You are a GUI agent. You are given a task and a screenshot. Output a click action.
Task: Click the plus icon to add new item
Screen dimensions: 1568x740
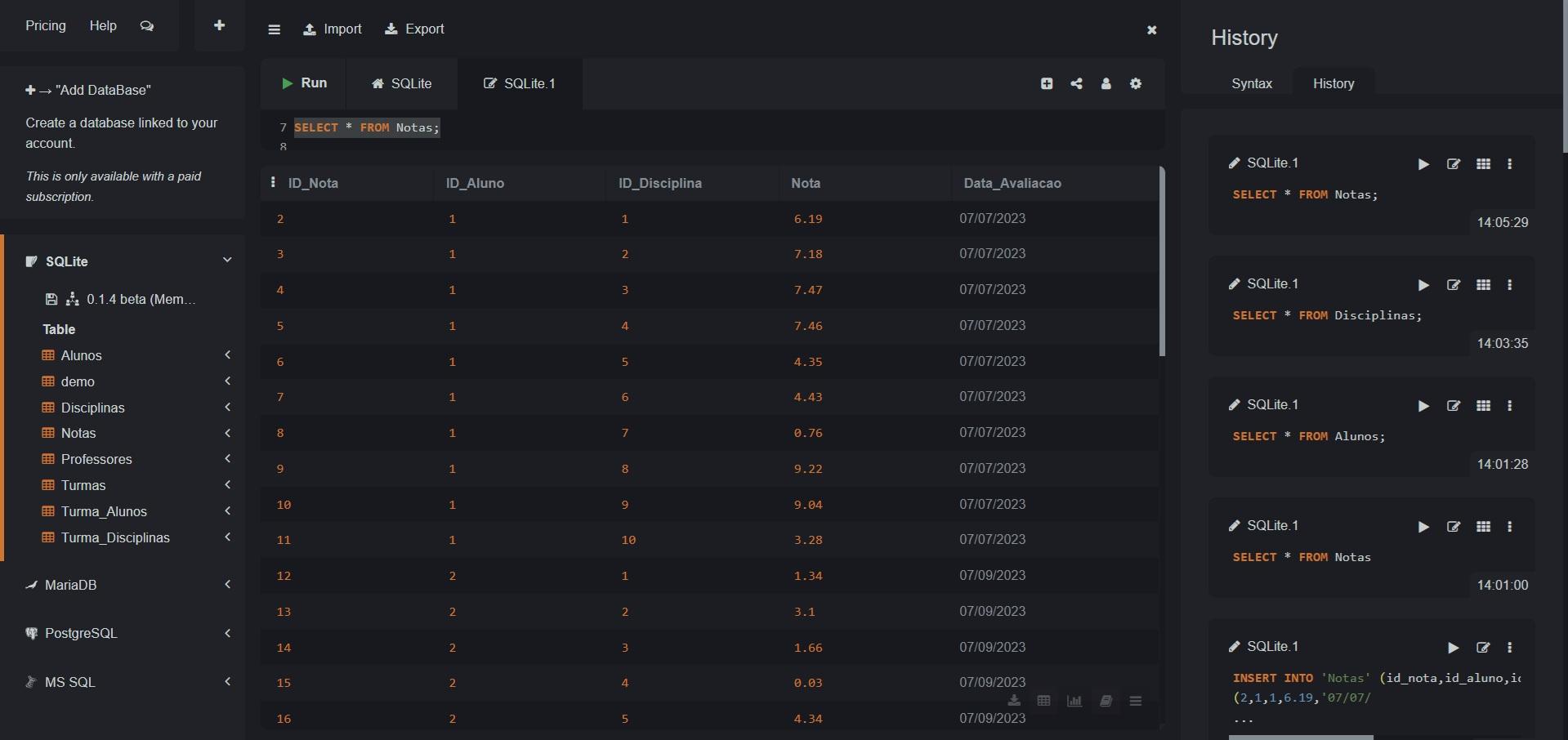tap(219, 25)
